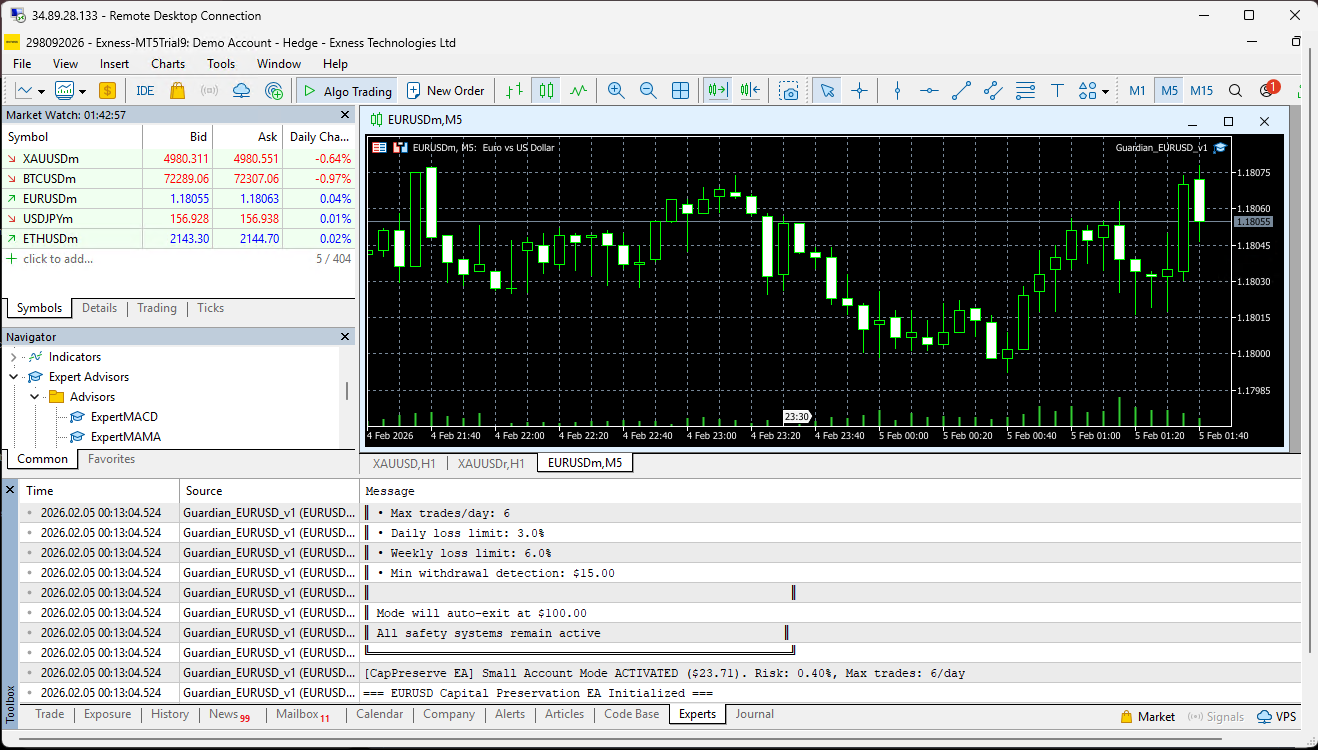This screenshot has width=1318, height=750.
Task: Close the Navigator panel
Action: (346, 337)
